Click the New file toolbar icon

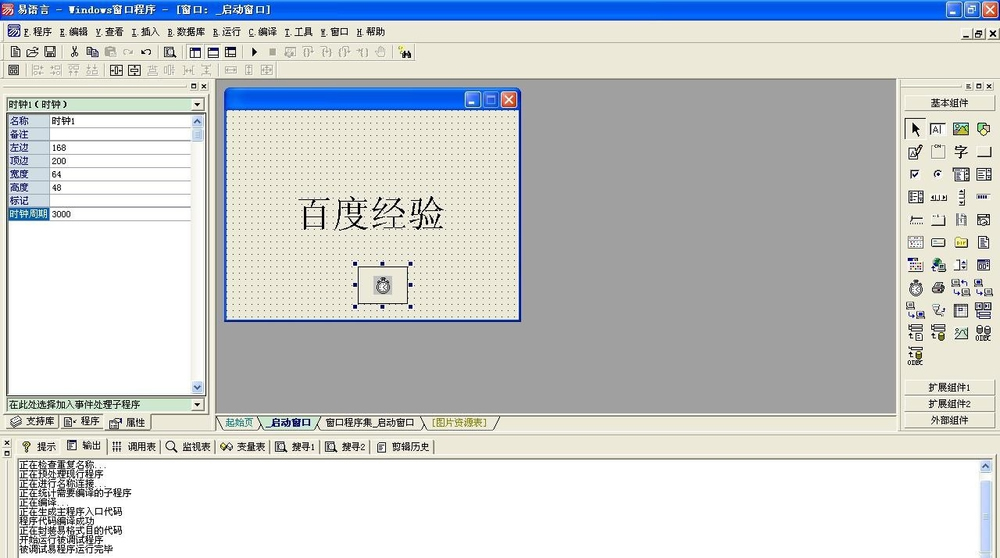(x=15, y=52)
